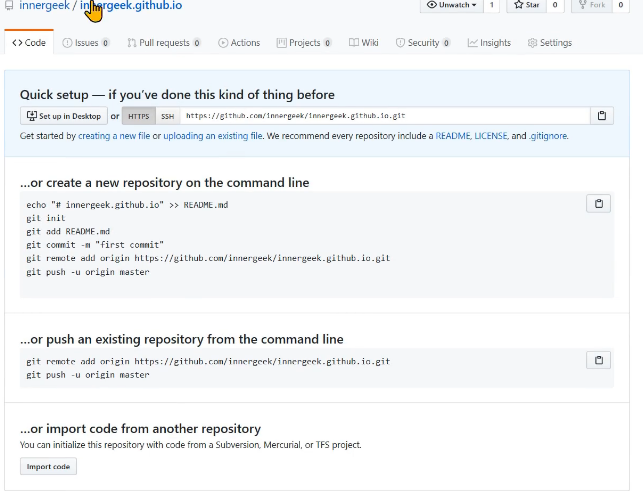Follow the creating a new file link
643x494 pixels.
[114, 136]
